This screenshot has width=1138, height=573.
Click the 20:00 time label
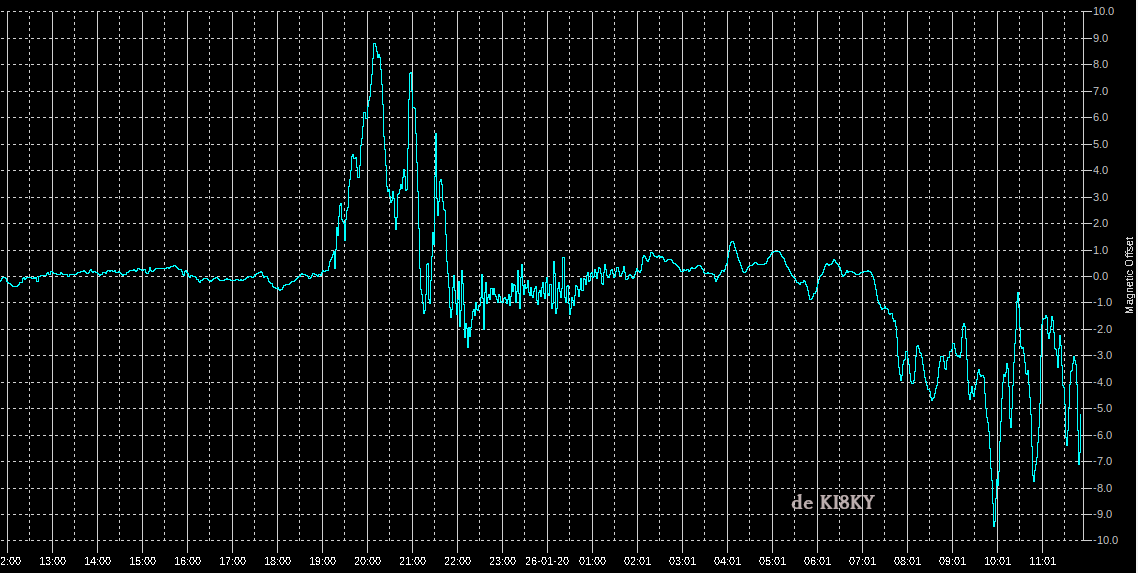(367, 561)
